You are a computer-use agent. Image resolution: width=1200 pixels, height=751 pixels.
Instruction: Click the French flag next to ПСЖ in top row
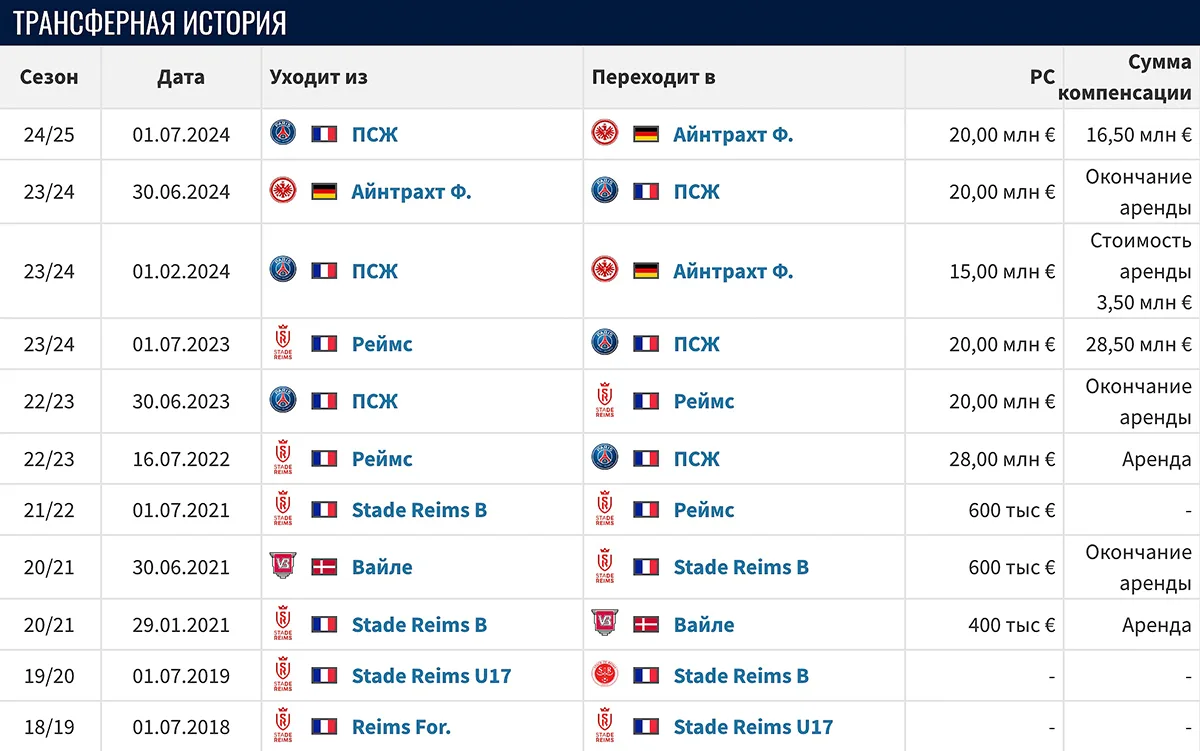point(323,134)
